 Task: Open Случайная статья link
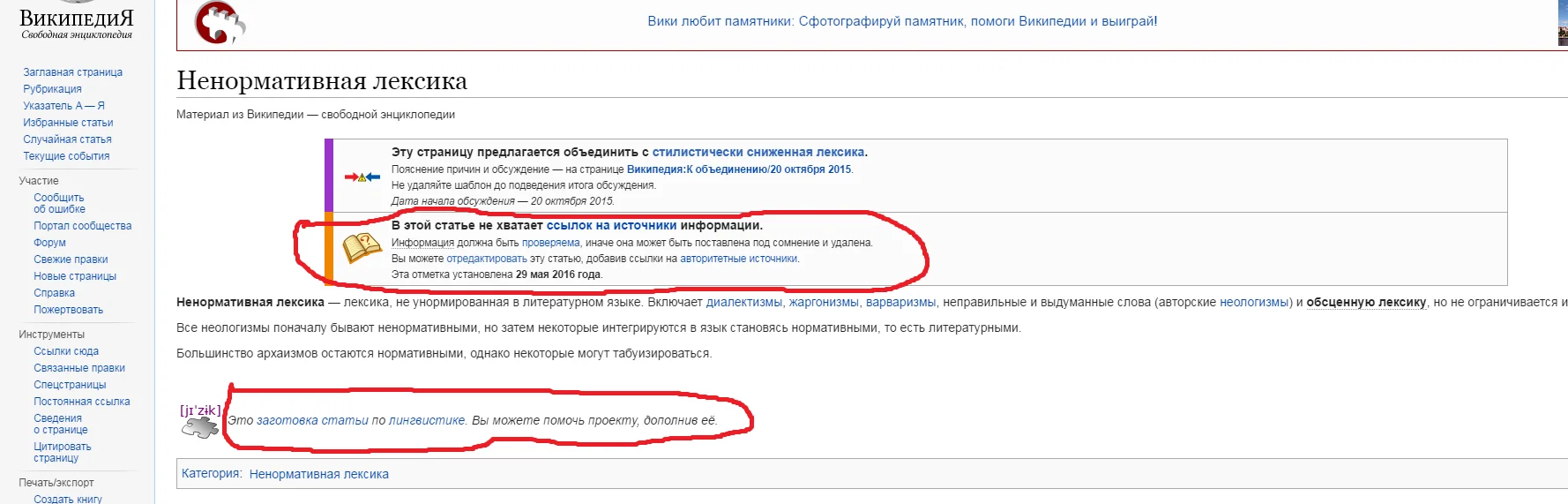coord(67,139)
